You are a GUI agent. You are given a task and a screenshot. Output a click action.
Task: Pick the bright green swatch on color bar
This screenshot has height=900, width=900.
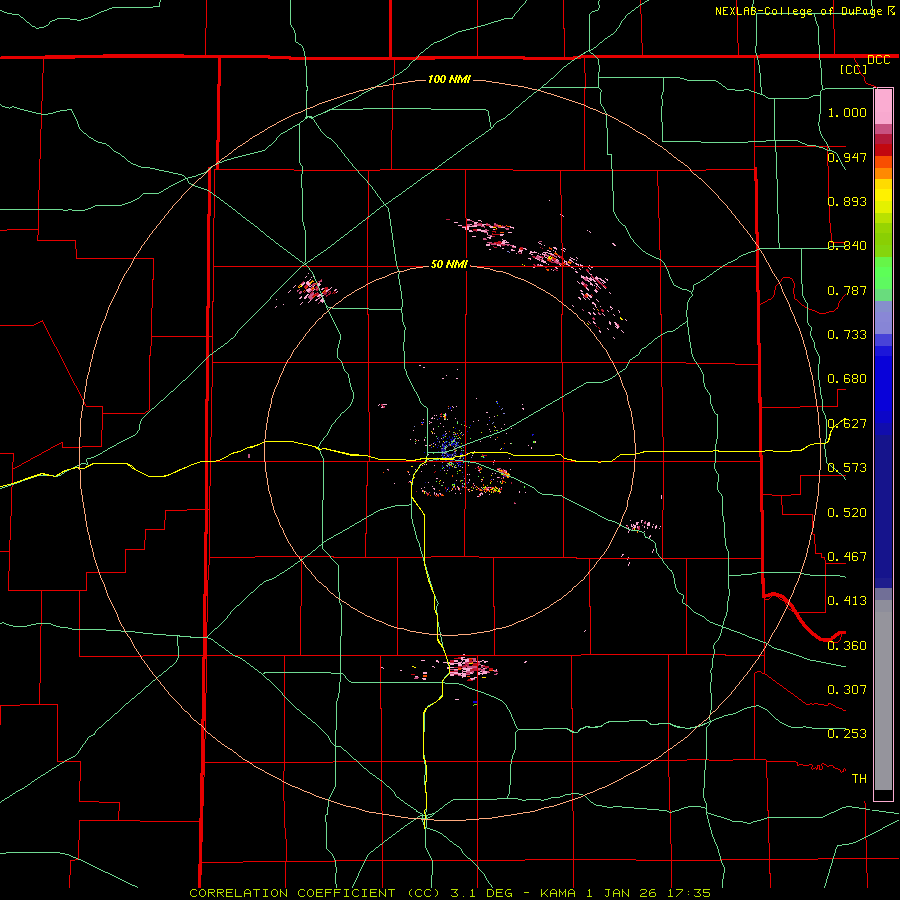(883, 273)
